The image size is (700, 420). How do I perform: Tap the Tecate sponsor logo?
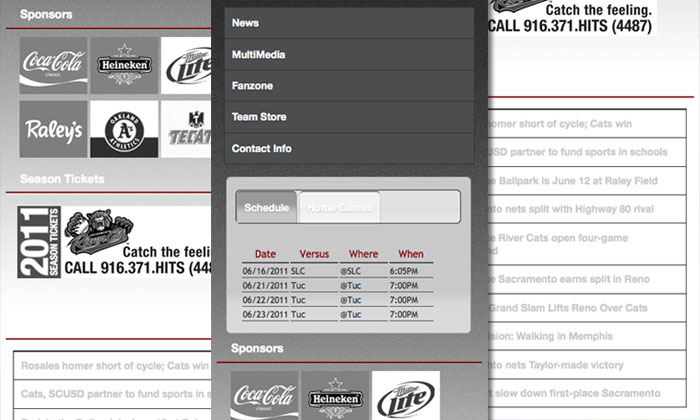tap(187, 129)
